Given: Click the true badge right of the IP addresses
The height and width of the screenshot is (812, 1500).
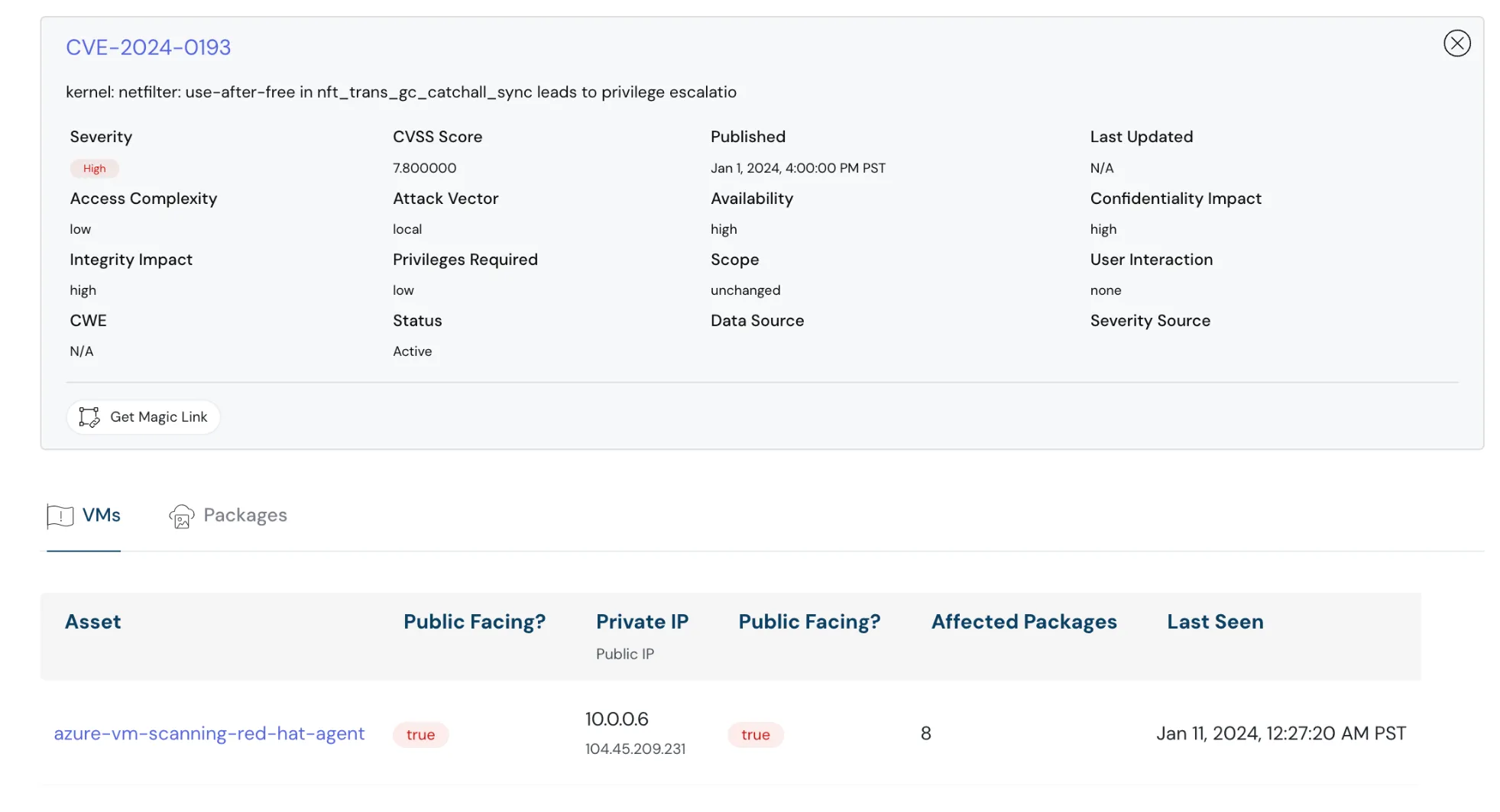Looking at the screenshot, I should [x=755, y=735].
